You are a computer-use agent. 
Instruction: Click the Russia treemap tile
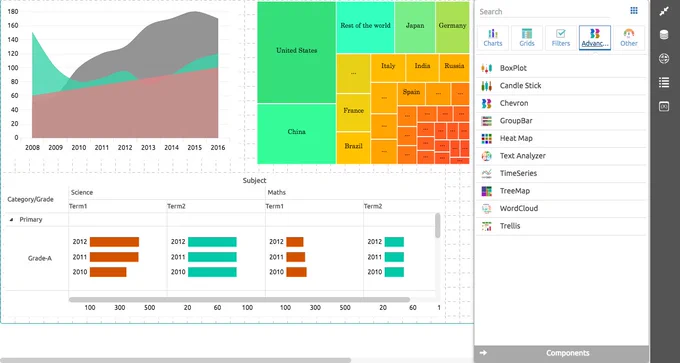click(454, 68)
